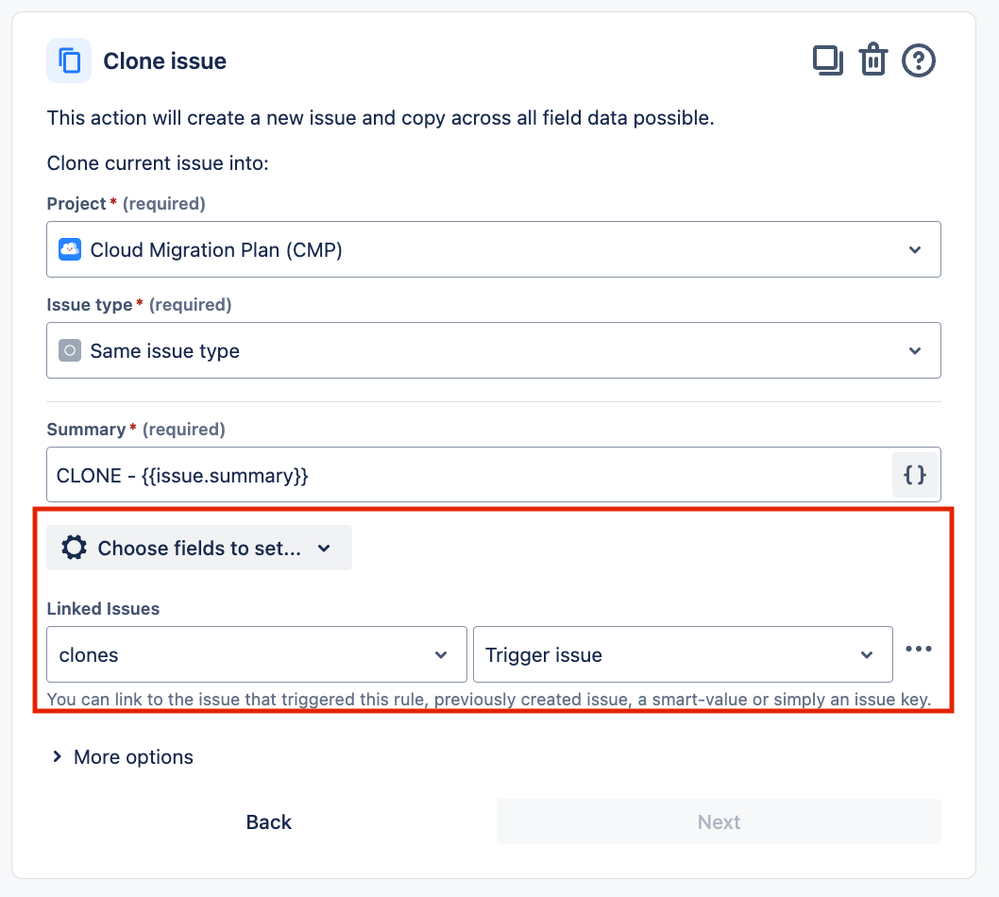Open the Project dropdown

click(x=493, y=249)
